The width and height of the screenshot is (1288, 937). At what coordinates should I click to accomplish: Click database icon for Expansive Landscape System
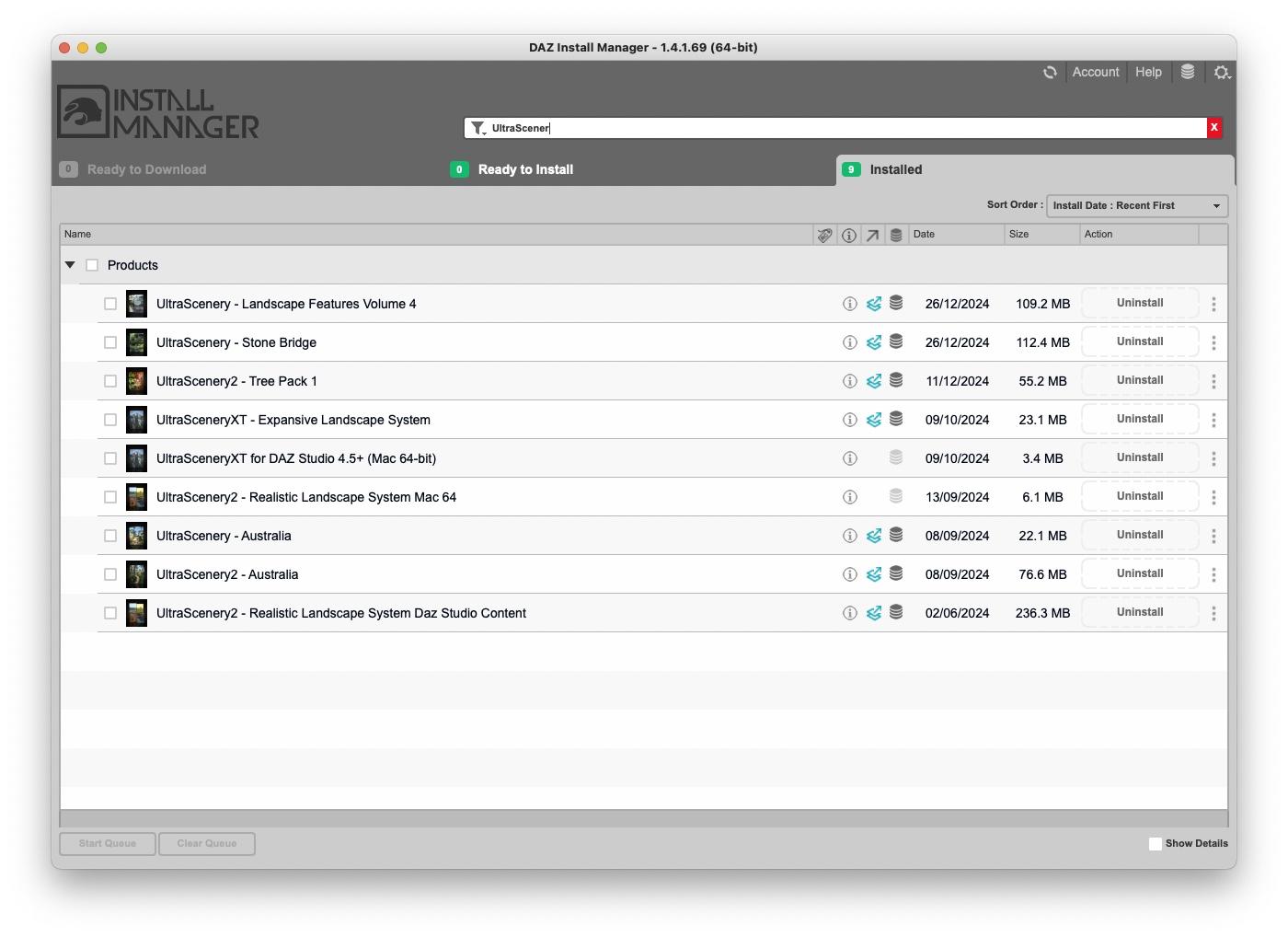[x=896, y=419]
